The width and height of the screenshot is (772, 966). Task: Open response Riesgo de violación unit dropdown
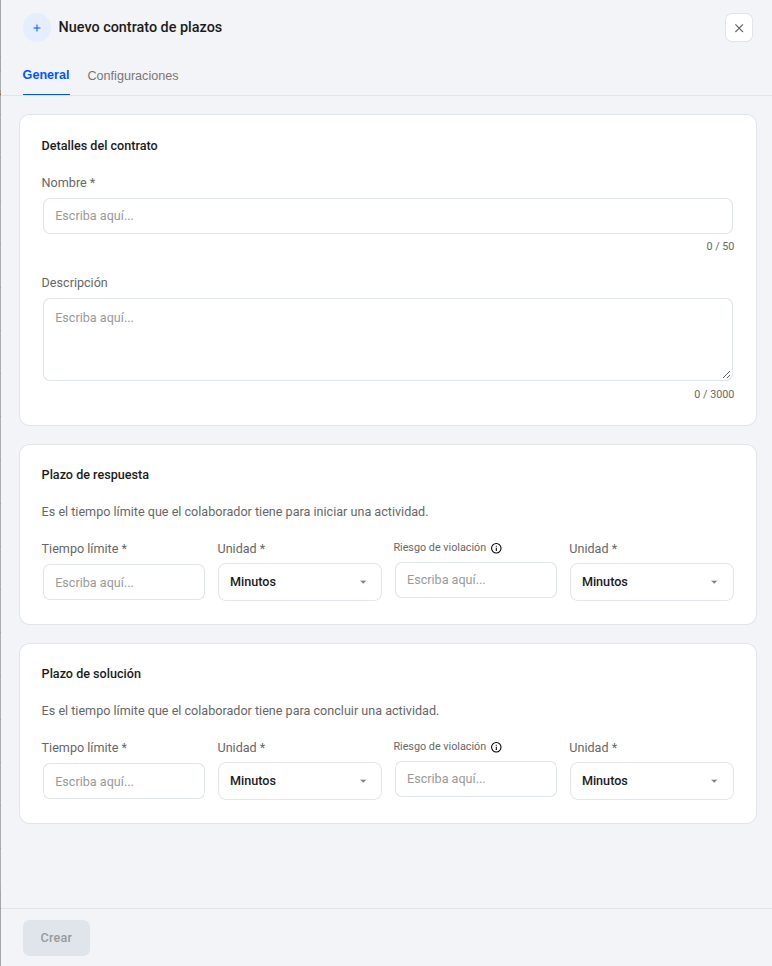coord(651,582)
